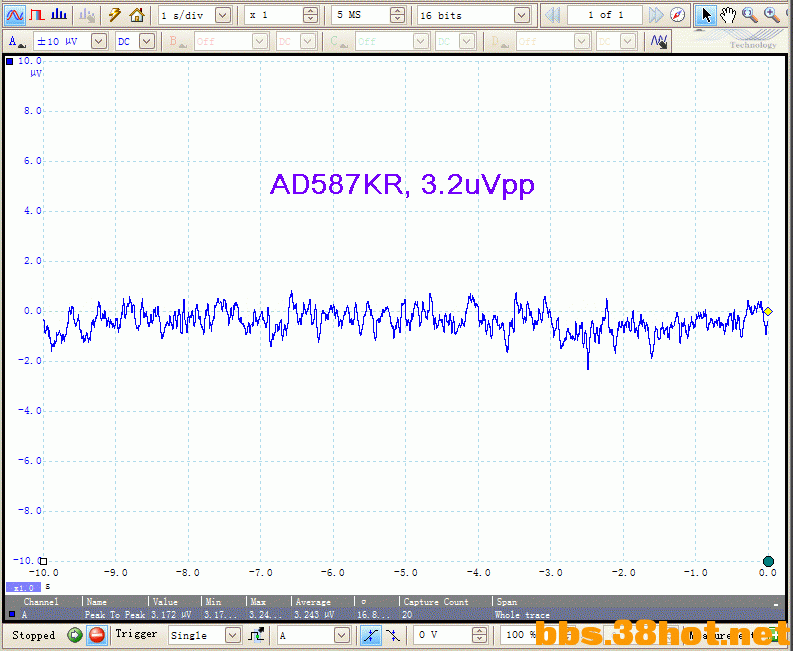Image resolution: width=793 pixels, height=651 pixels.
Task: Open Channel A ±10 µV range dropdown
Action: pos(99,41)
